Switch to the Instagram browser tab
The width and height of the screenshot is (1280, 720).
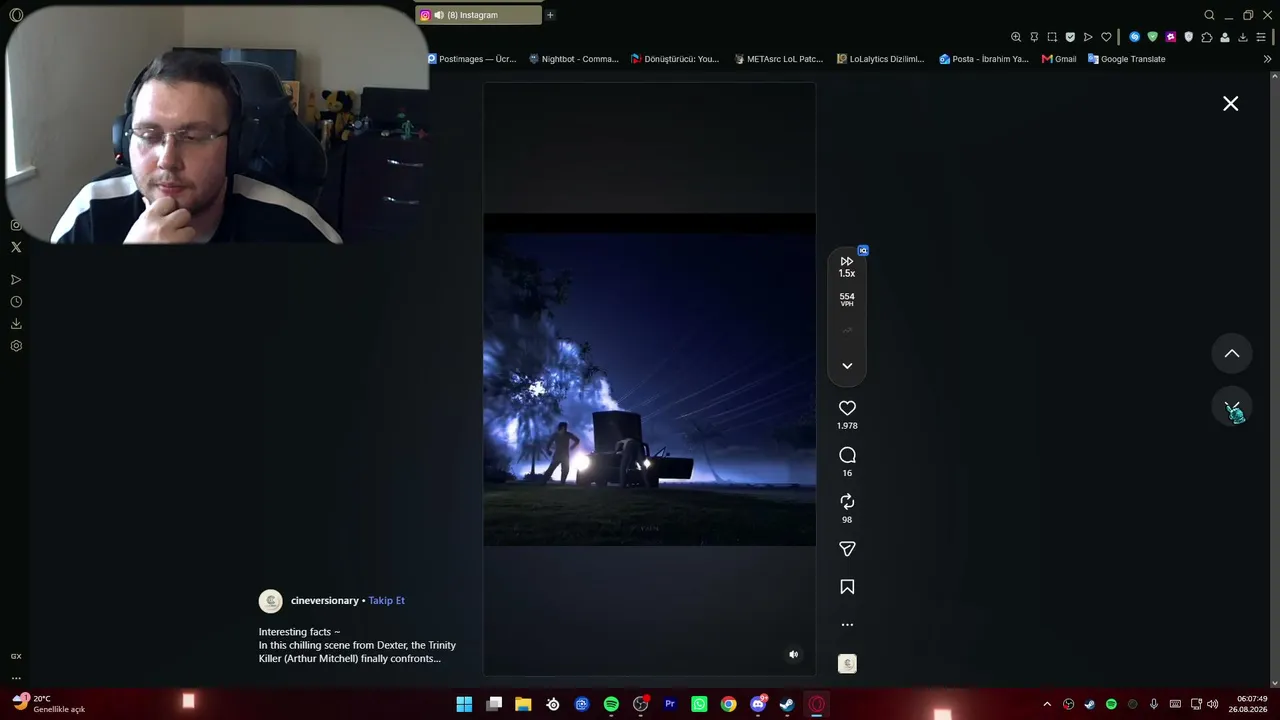pos(478,15)
